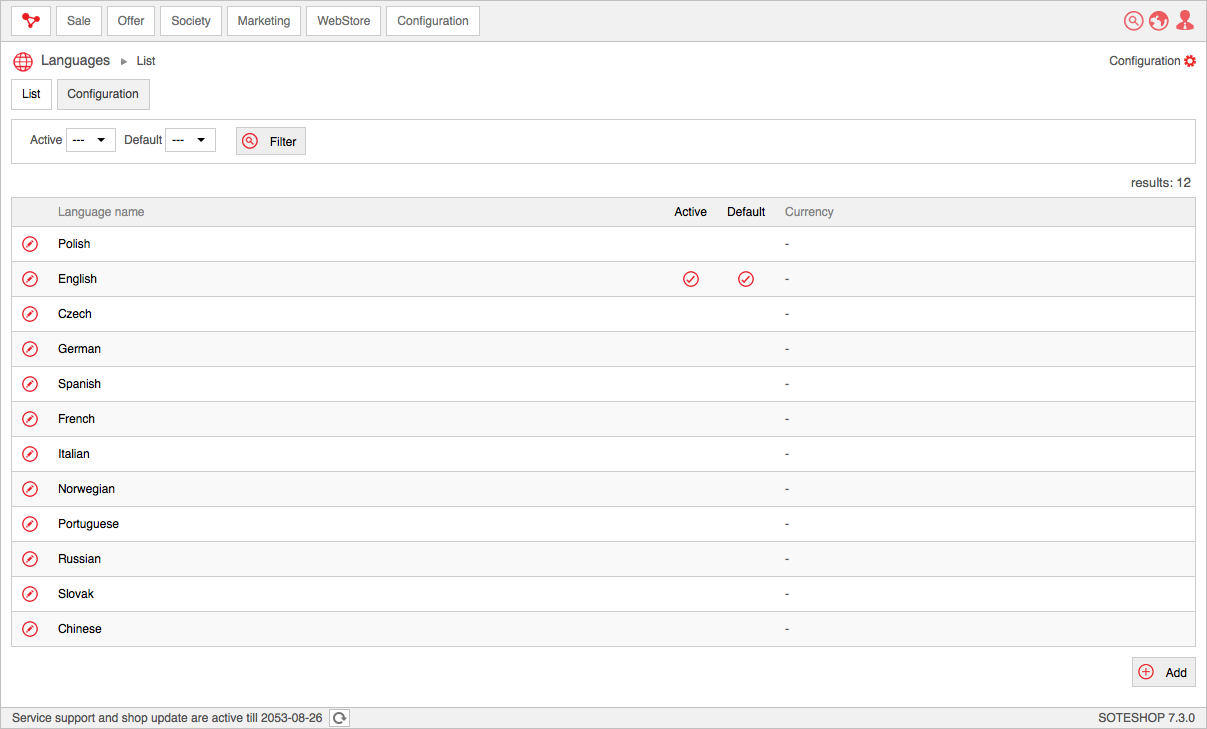Open the globe icon in top bar
This screenshot has height=729, width=1207.
coord(1159,21)
